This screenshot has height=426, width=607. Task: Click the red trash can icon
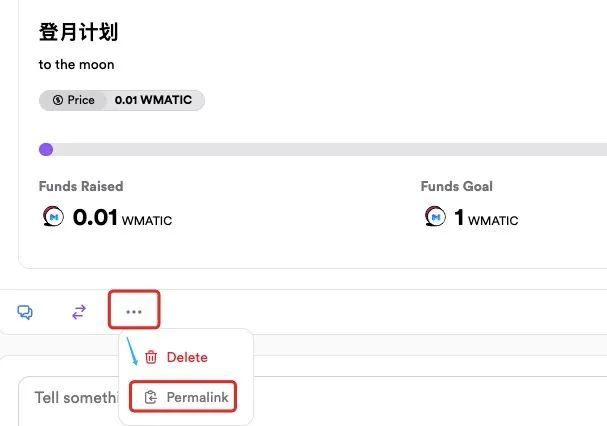151,357
